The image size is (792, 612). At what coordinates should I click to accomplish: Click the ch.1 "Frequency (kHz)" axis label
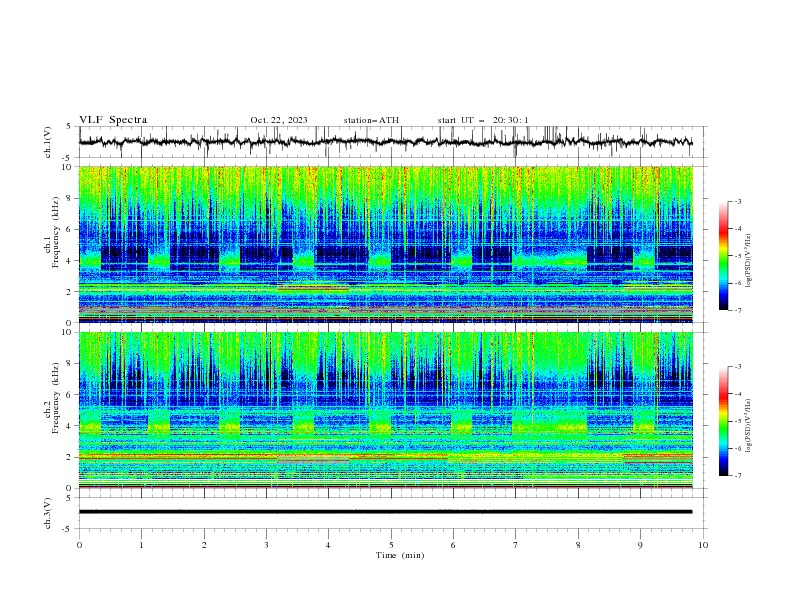pyautogui.click(x=55, y=232)
